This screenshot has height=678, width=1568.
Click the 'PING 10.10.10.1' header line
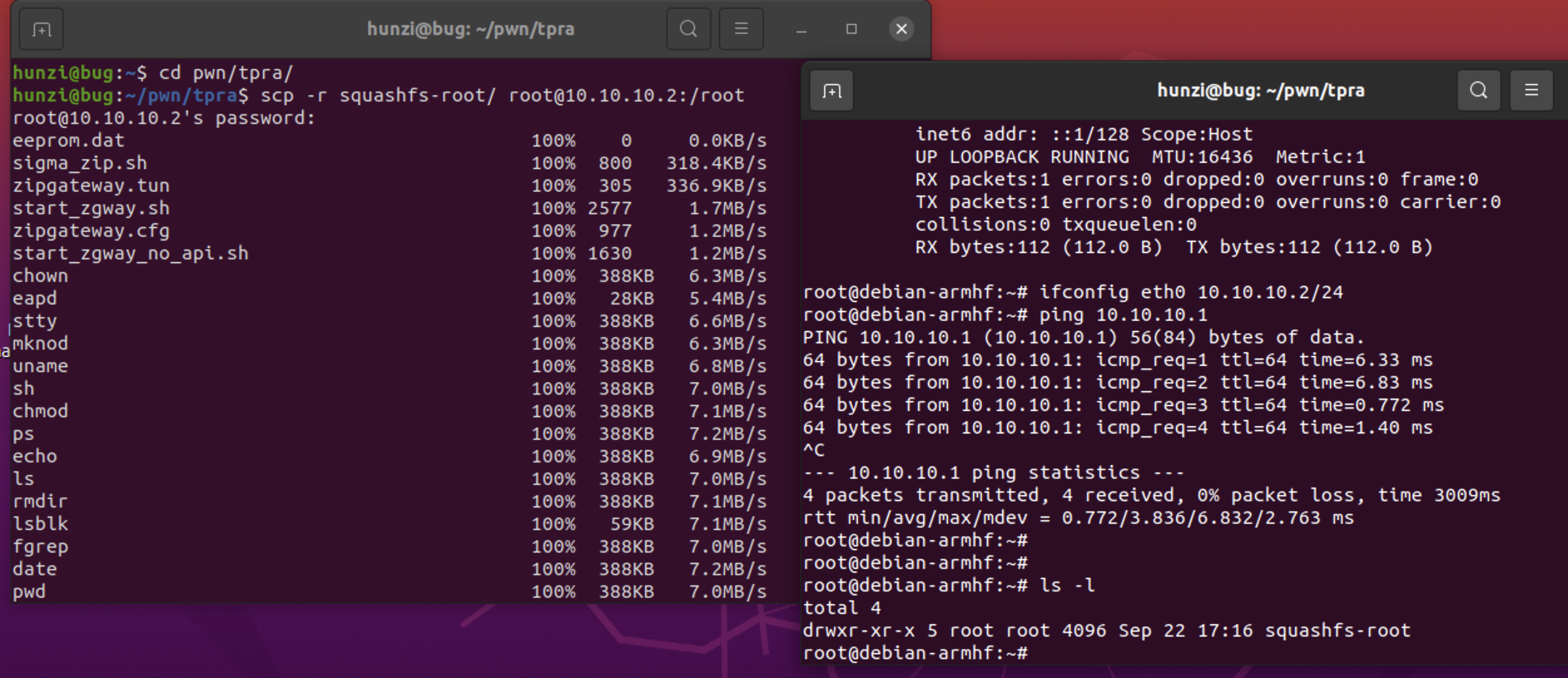(x=1083, y=337)
